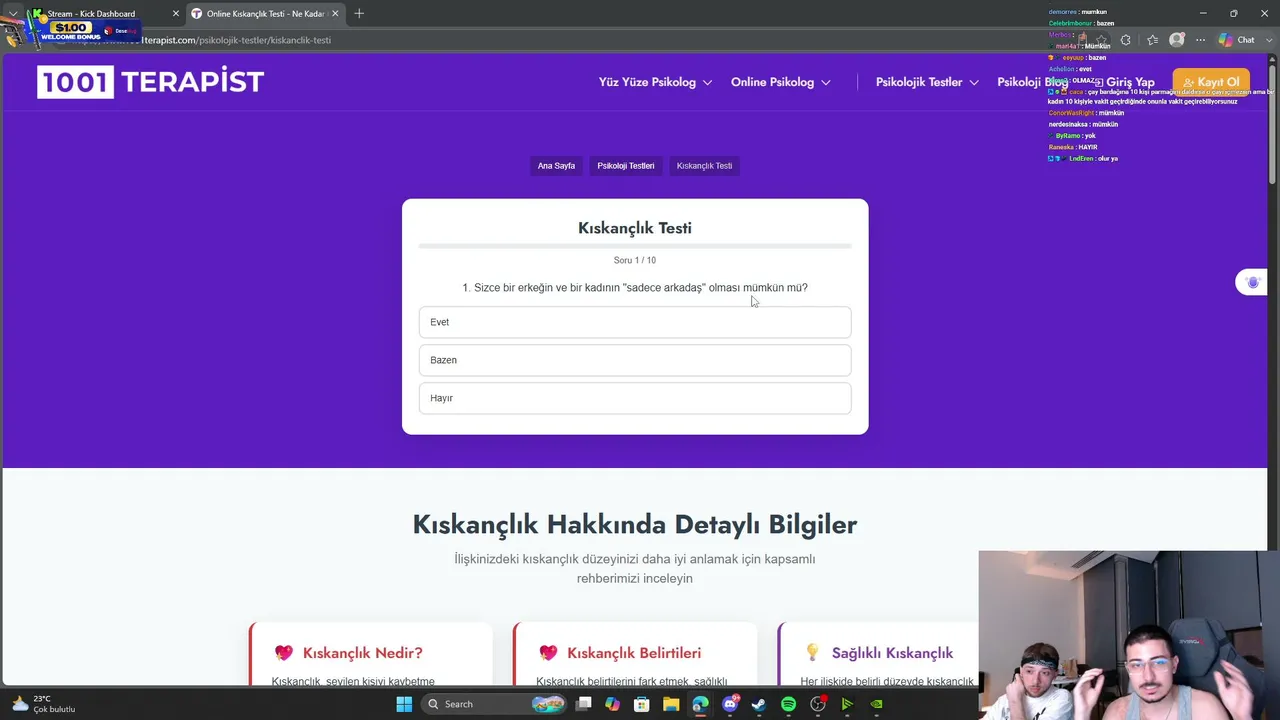Open the Copilot Chat button
Viewport: 1280px width, 720px height.
click(x=1238, y=40)
